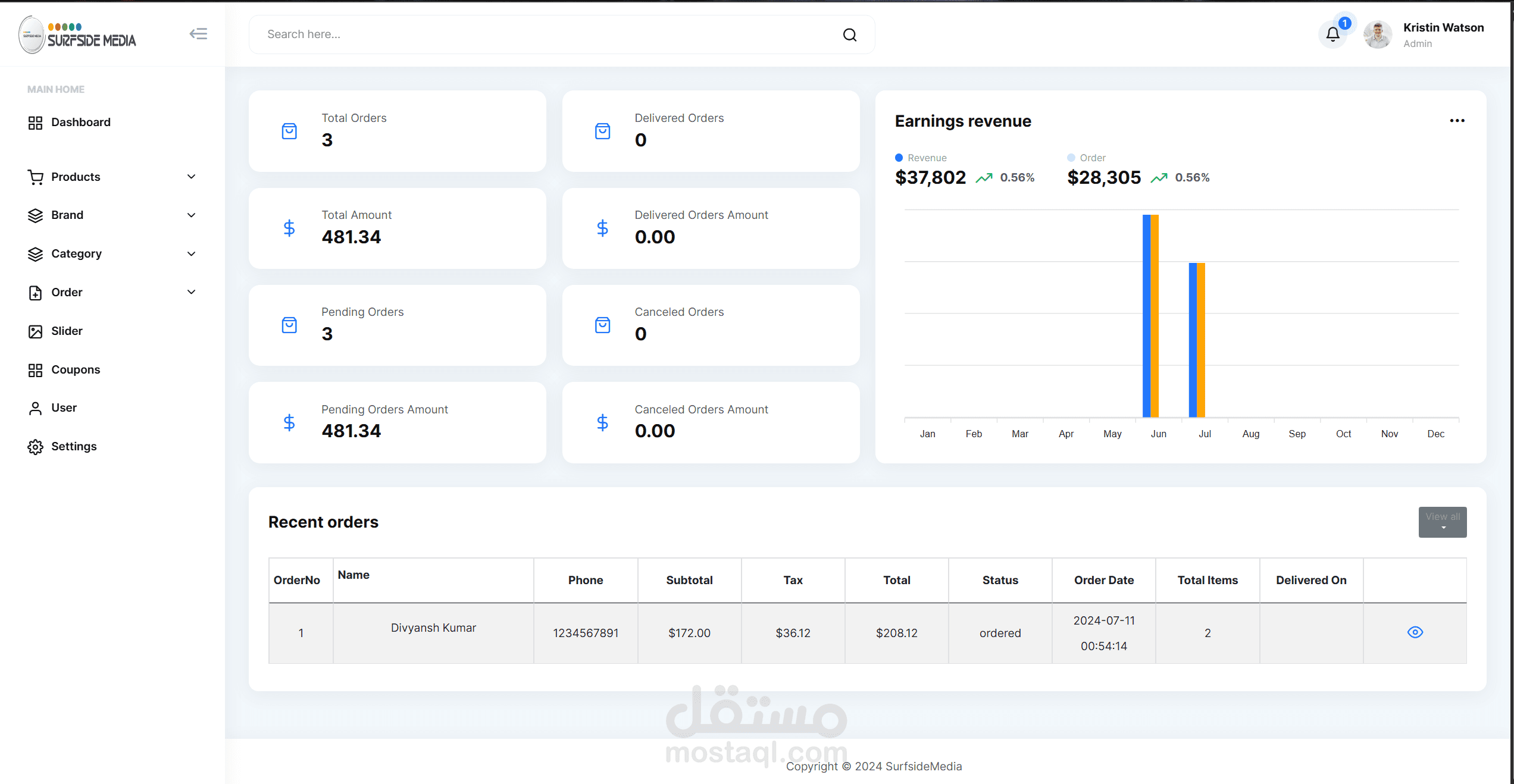Click the search magnifier icon
Viewport: 1514px width, 784px height.
[850, 35]
